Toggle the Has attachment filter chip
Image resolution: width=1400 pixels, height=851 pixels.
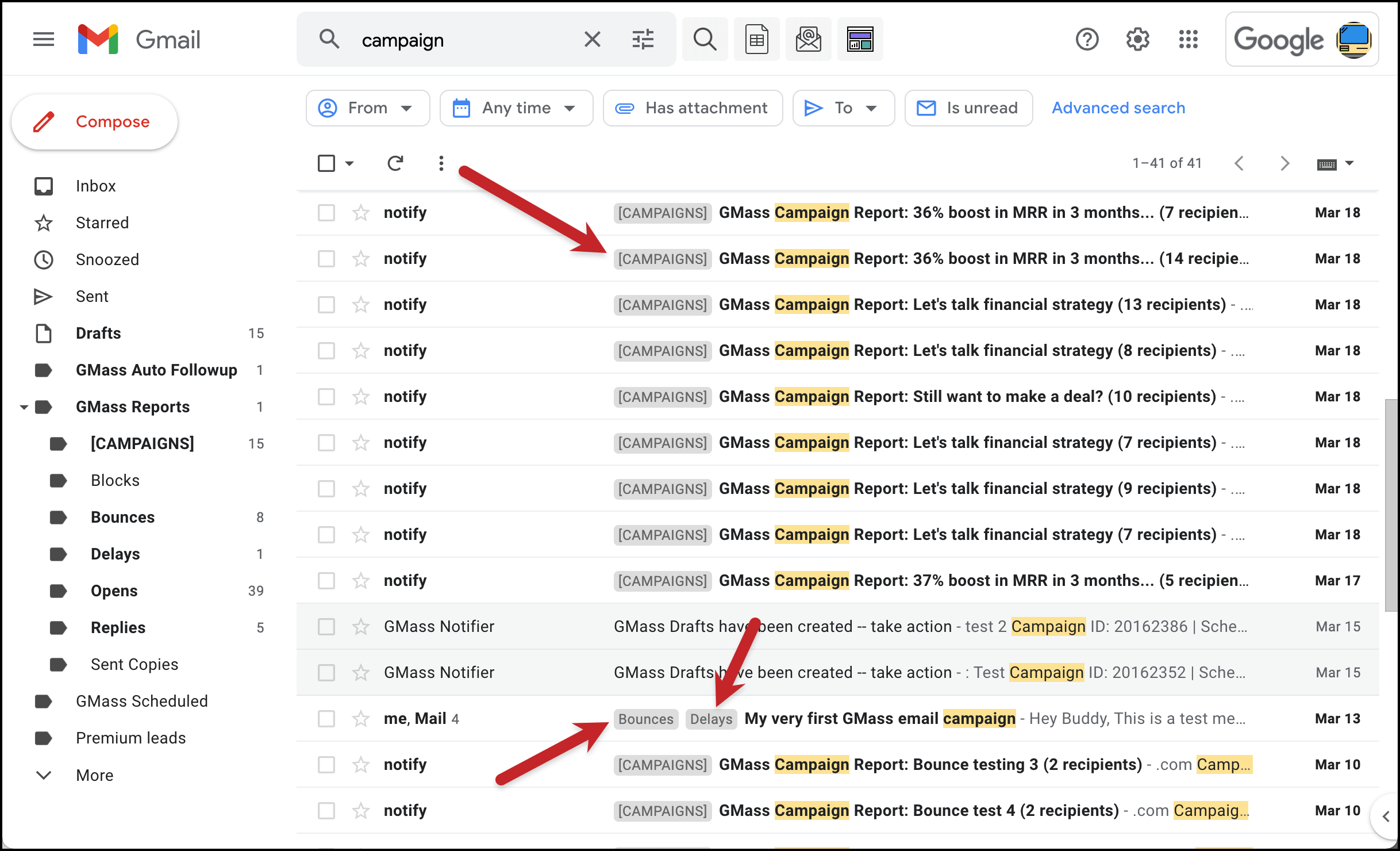point(693,108)
